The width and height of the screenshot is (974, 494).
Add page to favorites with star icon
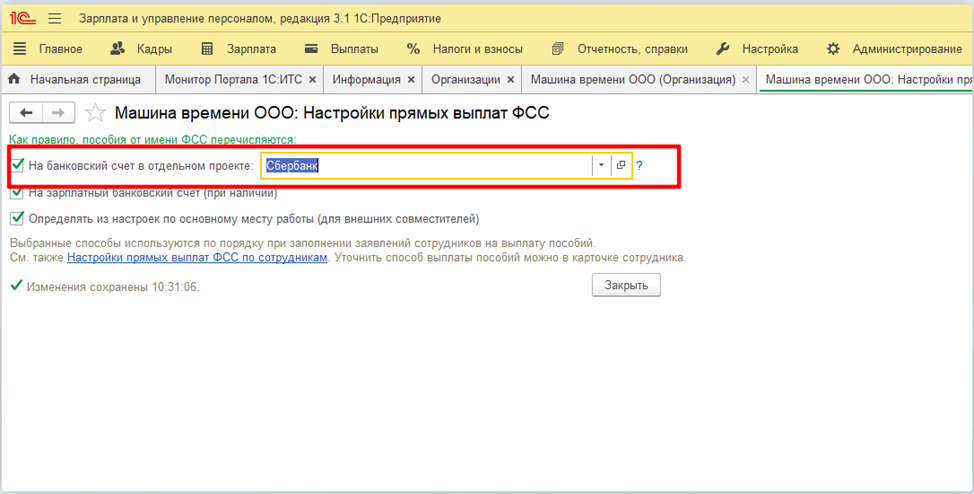(x=95, y=112)
